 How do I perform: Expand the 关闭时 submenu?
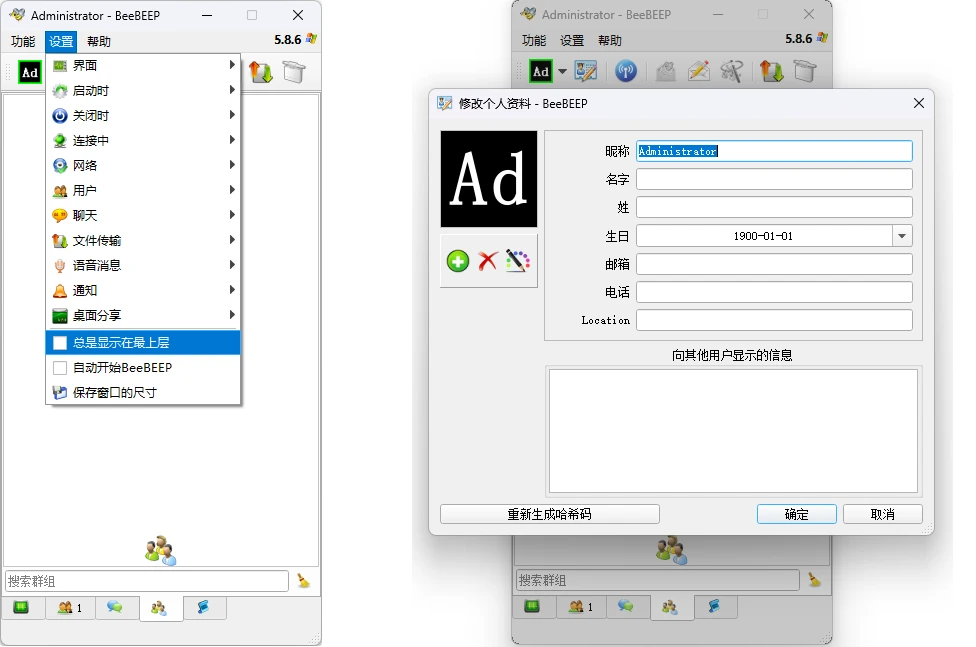click(x=143, y=115)
